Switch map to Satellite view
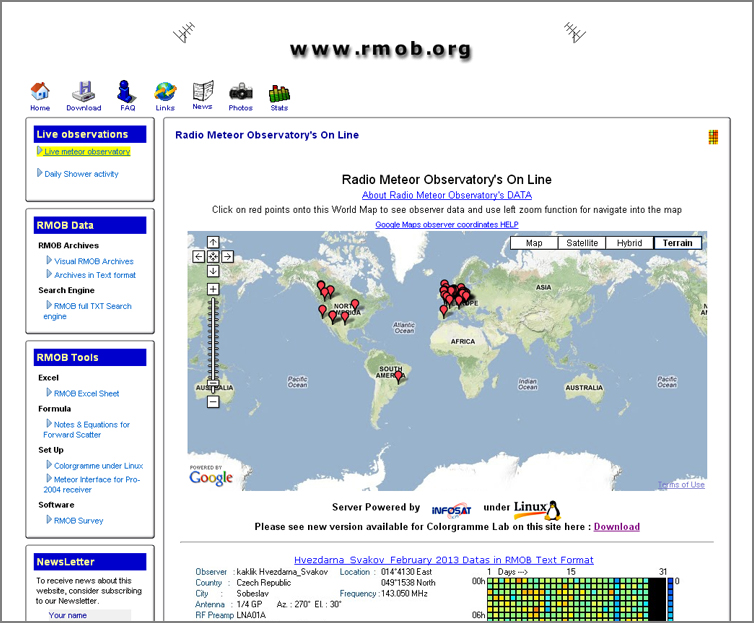 pos(582,243)
